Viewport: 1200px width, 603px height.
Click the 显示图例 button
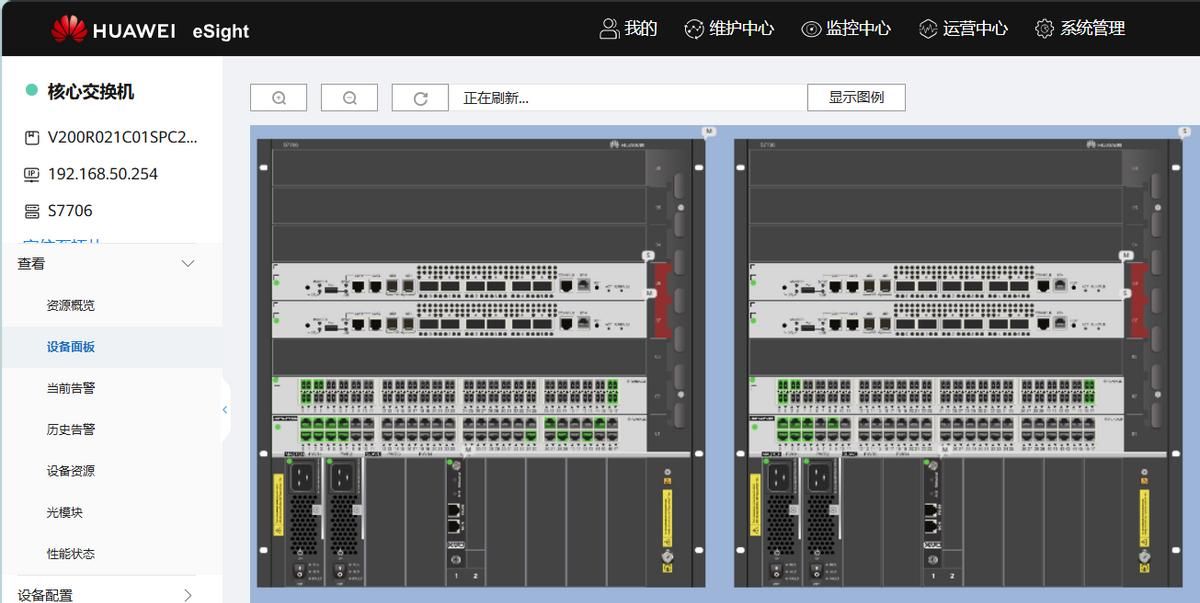click(856, 97)
